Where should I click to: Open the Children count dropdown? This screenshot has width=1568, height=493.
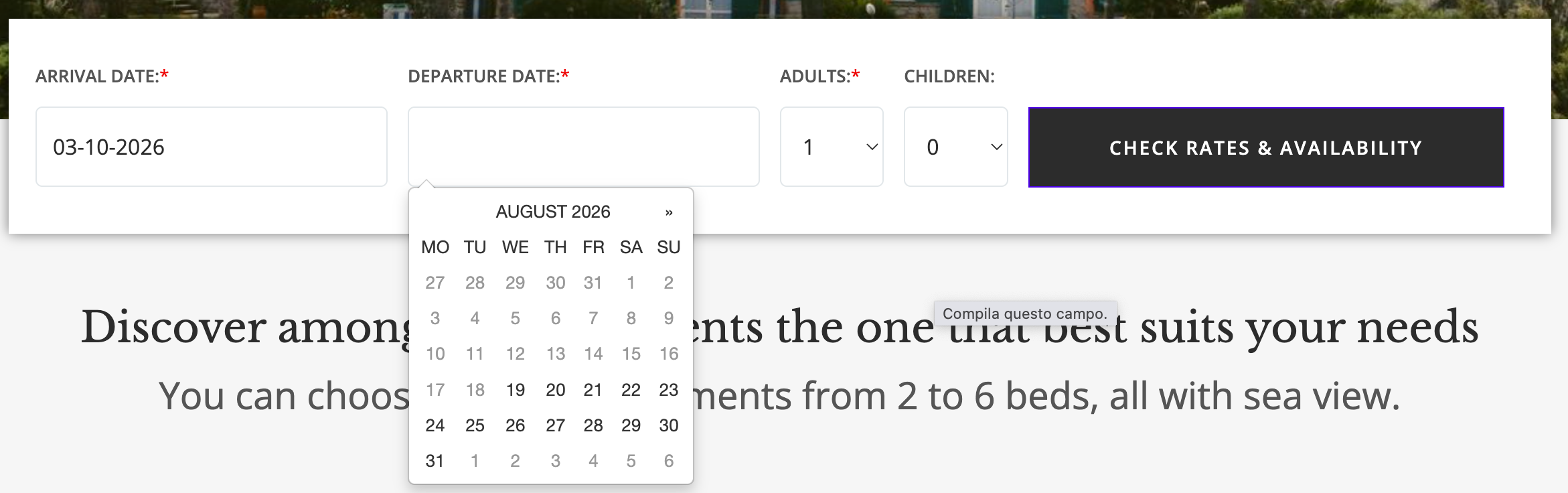(x=955, y=147)
